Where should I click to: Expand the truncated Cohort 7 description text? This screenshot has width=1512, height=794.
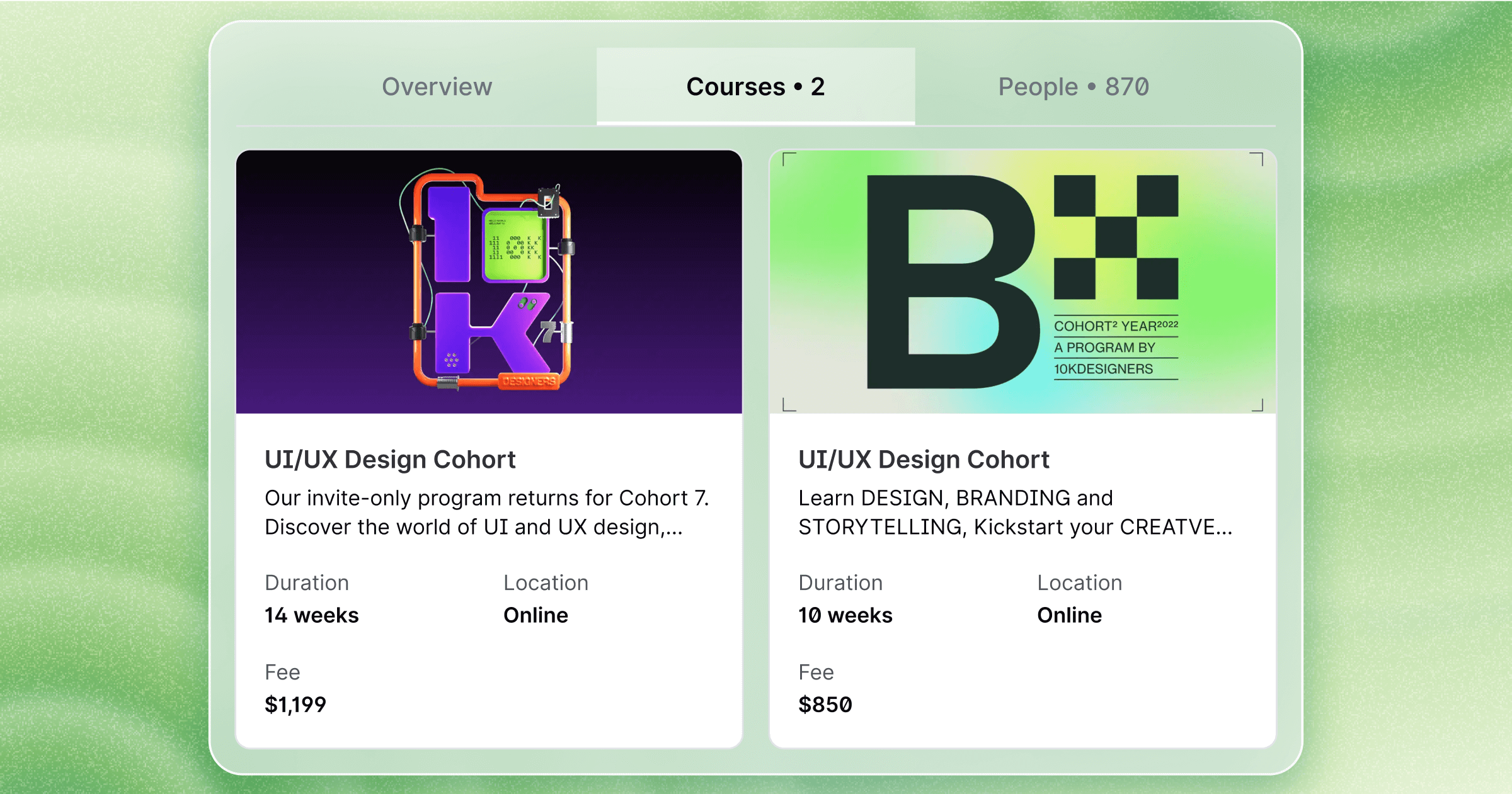point(486,513)
